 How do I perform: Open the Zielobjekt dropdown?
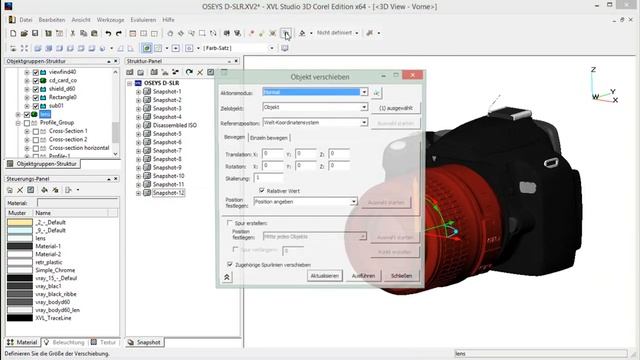pos(364,107)
